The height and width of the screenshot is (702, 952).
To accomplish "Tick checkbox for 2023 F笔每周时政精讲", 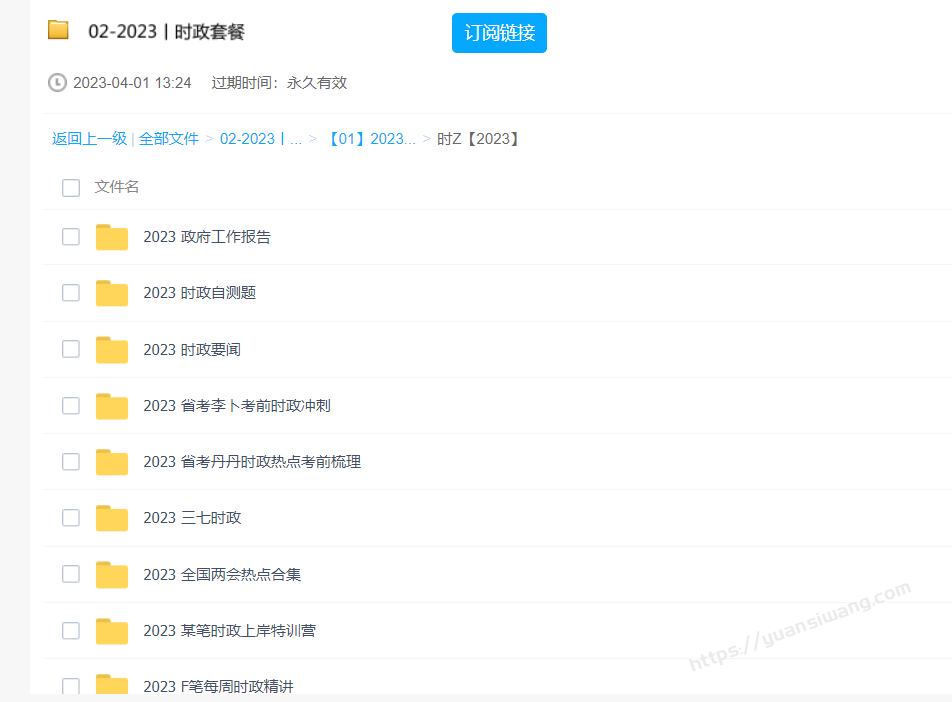I will pos(71,686).
